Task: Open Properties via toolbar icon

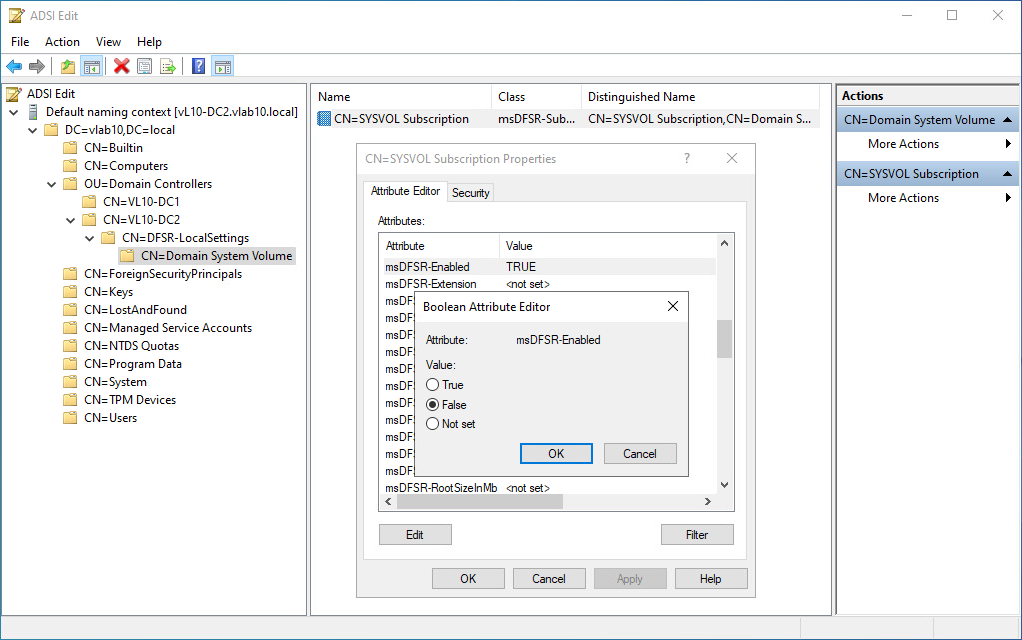Action: 145,67
